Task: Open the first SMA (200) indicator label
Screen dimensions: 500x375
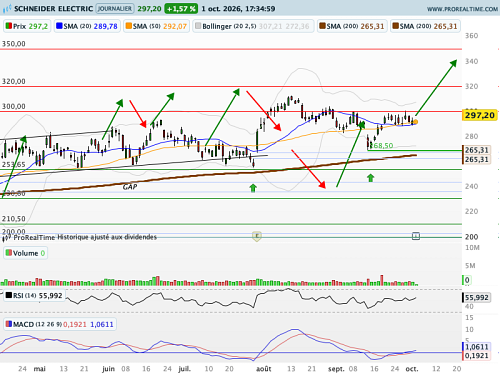Action: [x=352, y=26]
